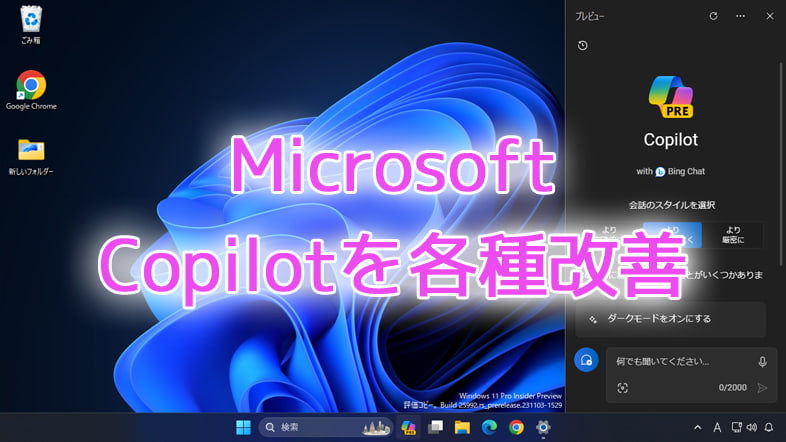Launch Microsoft Edge from the taskbar
This screenshot has width=786, height=442.
489,427
